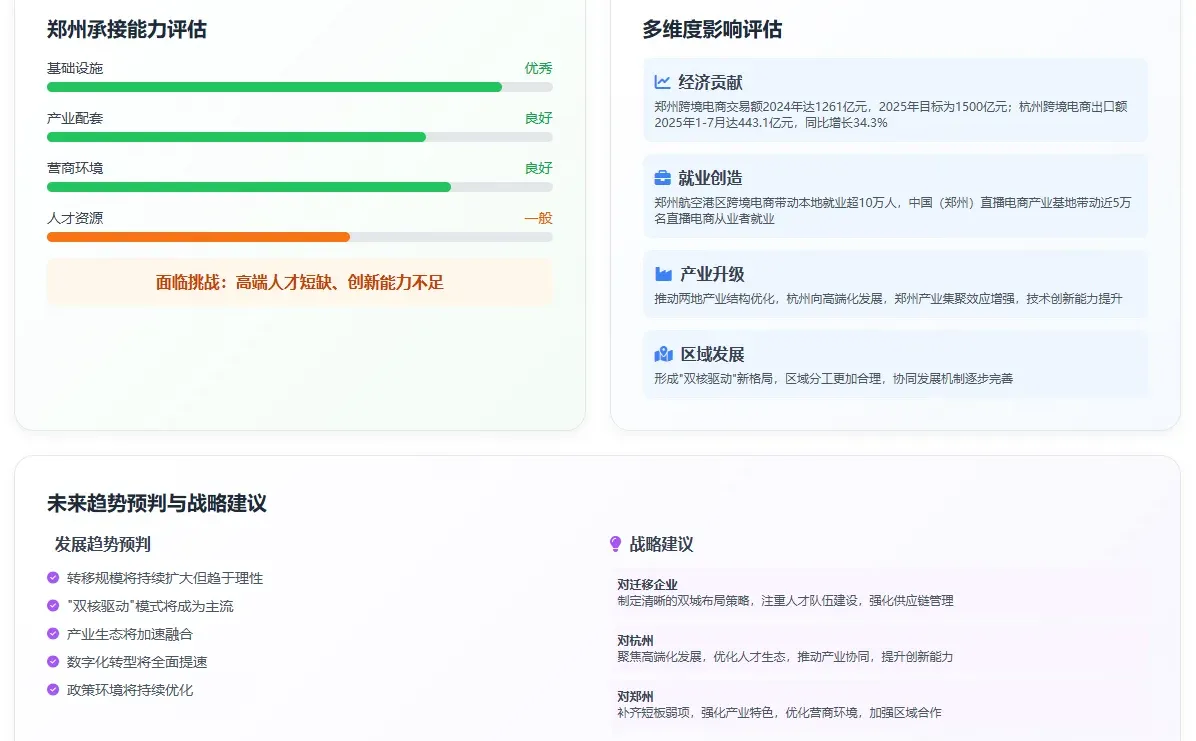Viewport: 1196px width, 741px height.
Task: Expand the 经济贡献 card
Action: click(894, 100)
